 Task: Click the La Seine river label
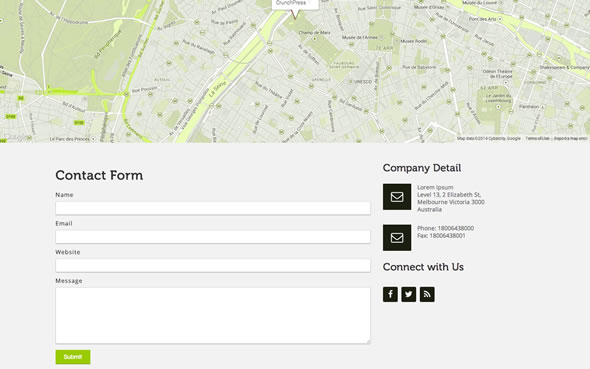[x=217, y=89]
